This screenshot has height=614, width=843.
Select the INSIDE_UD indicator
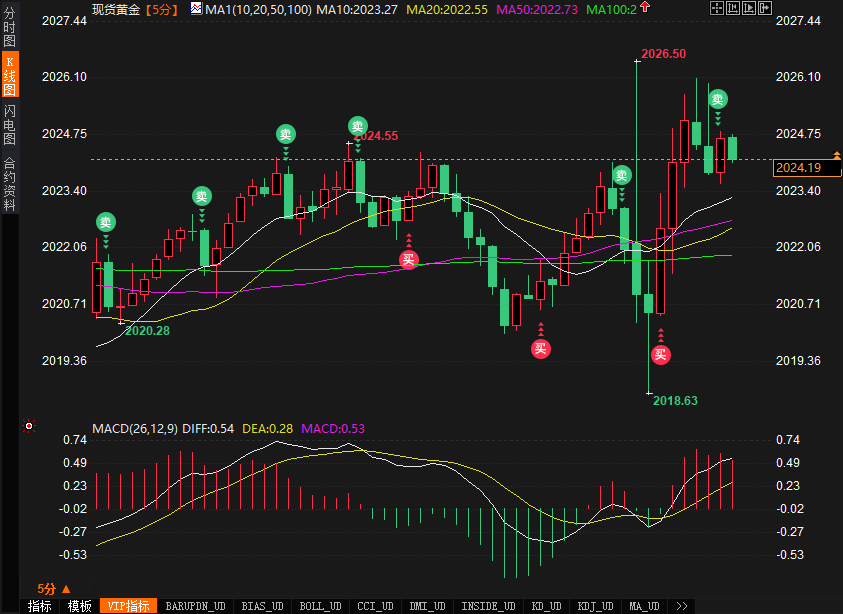[x=488, y=606]
